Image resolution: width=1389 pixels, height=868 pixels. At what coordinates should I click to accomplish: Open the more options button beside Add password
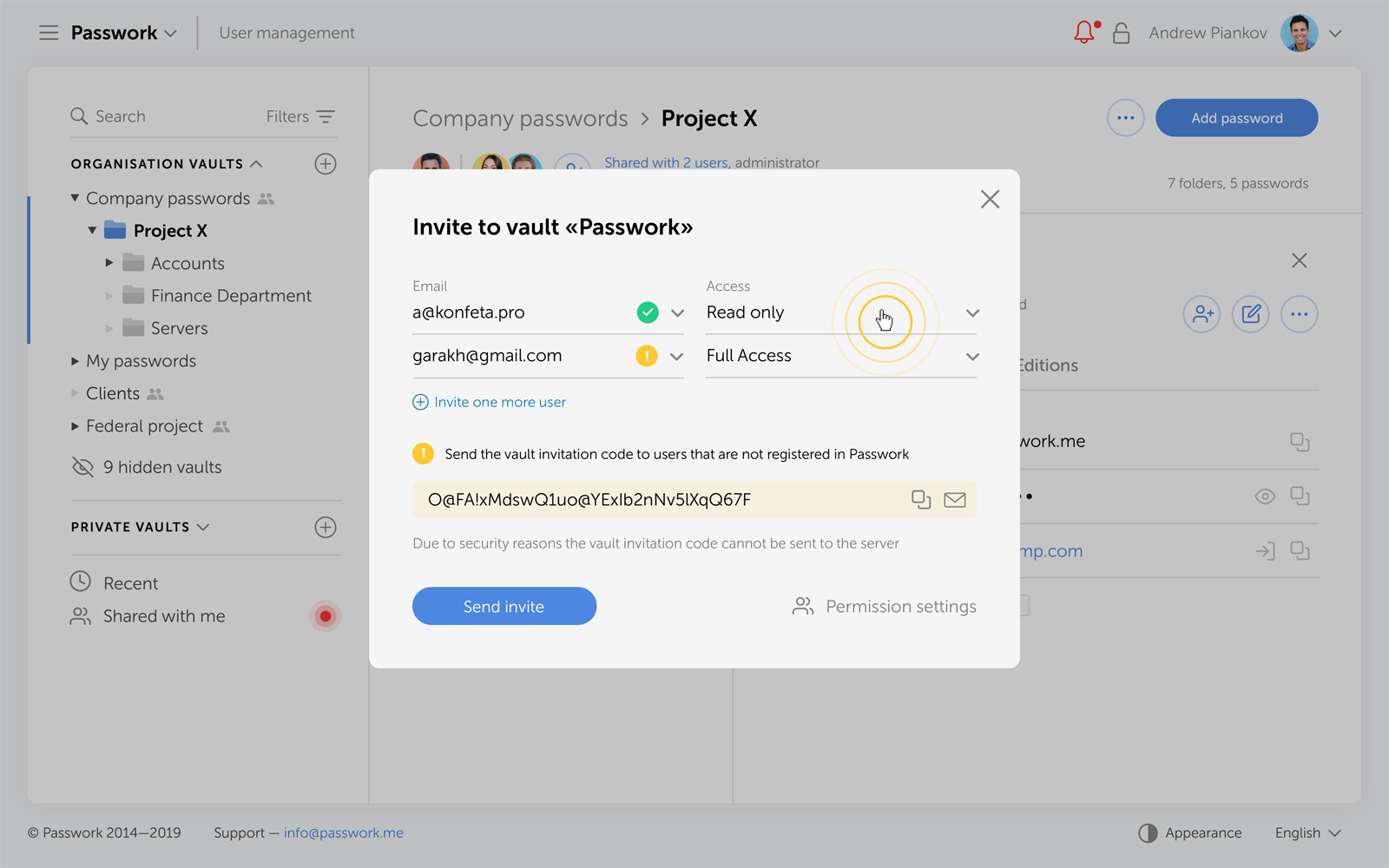click(1126, 118)
